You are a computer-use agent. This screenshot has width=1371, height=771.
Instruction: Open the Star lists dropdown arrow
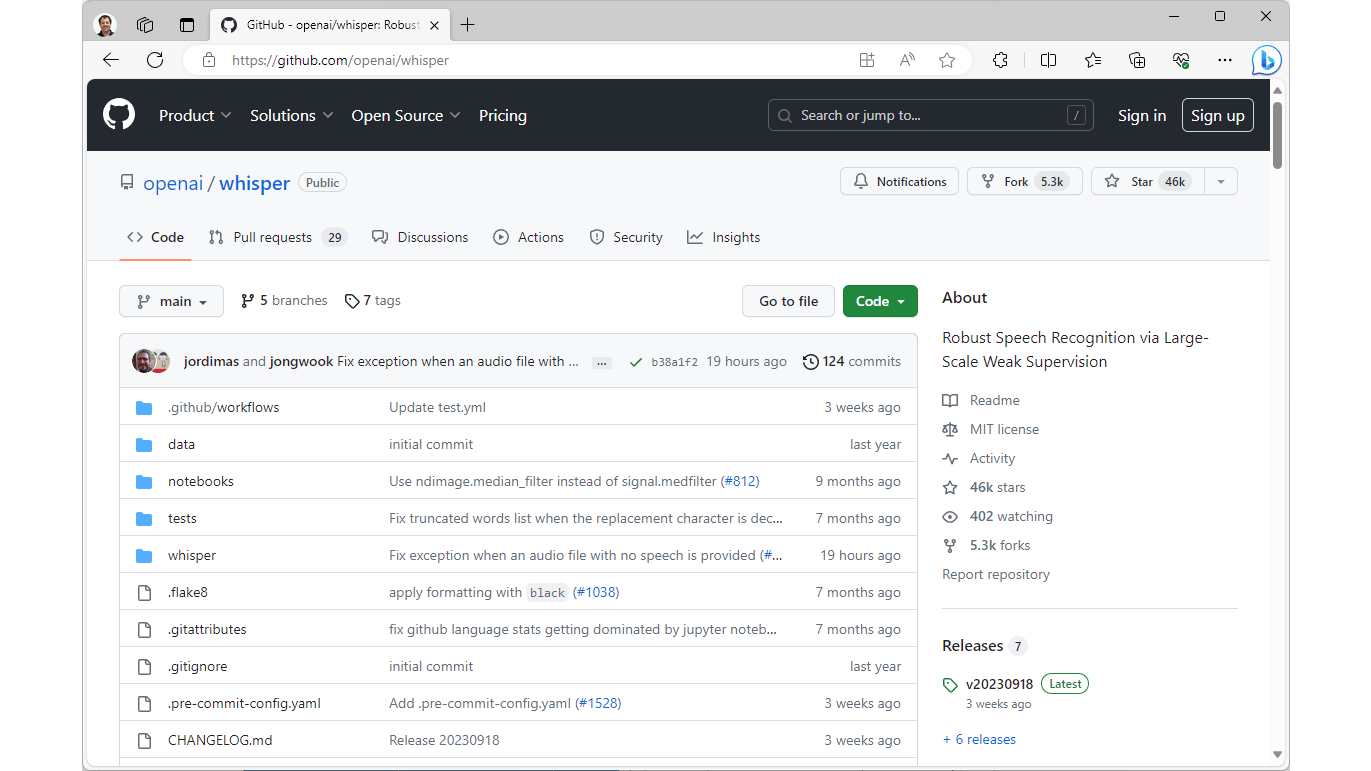(x=1220, y=181)
